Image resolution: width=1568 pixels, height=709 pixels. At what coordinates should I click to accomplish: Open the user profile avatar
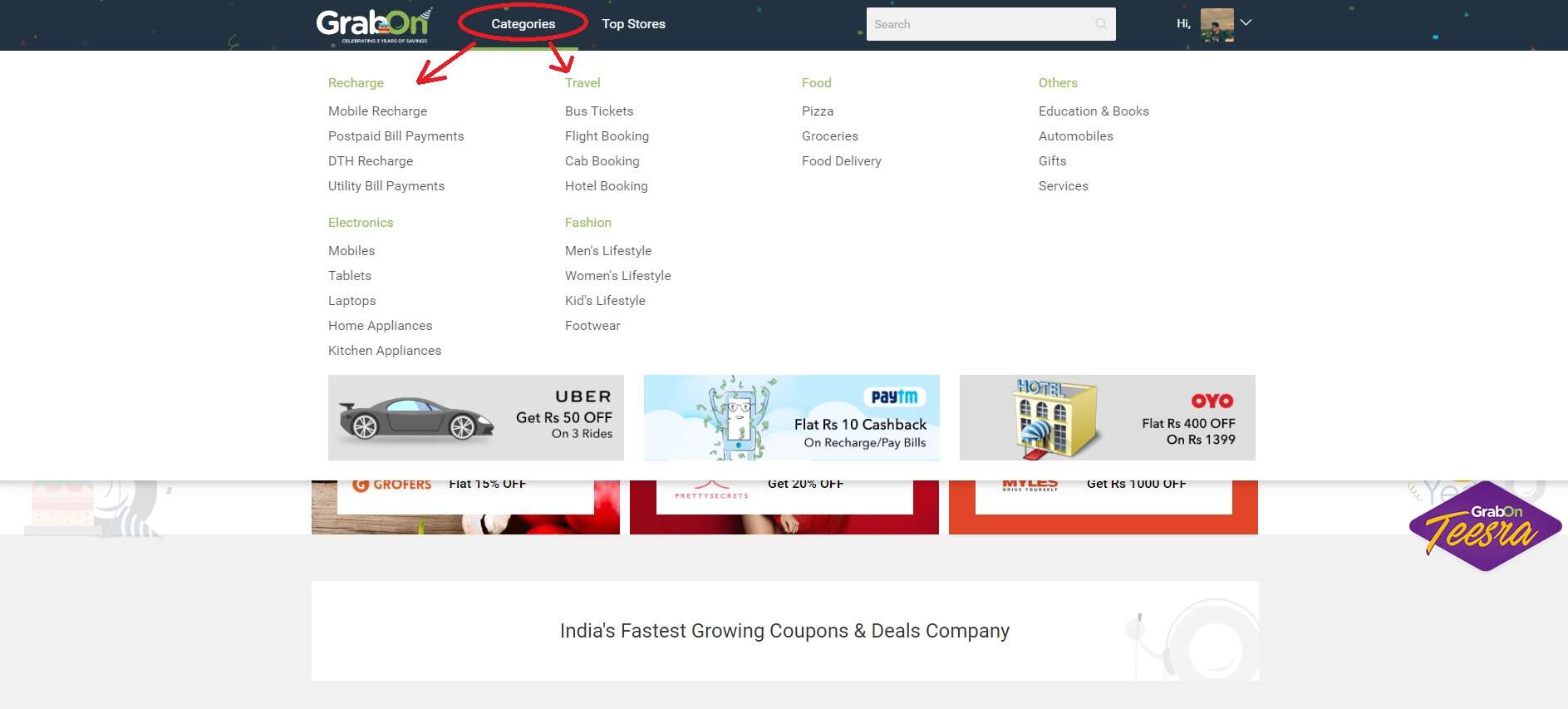click(1217, 25)
